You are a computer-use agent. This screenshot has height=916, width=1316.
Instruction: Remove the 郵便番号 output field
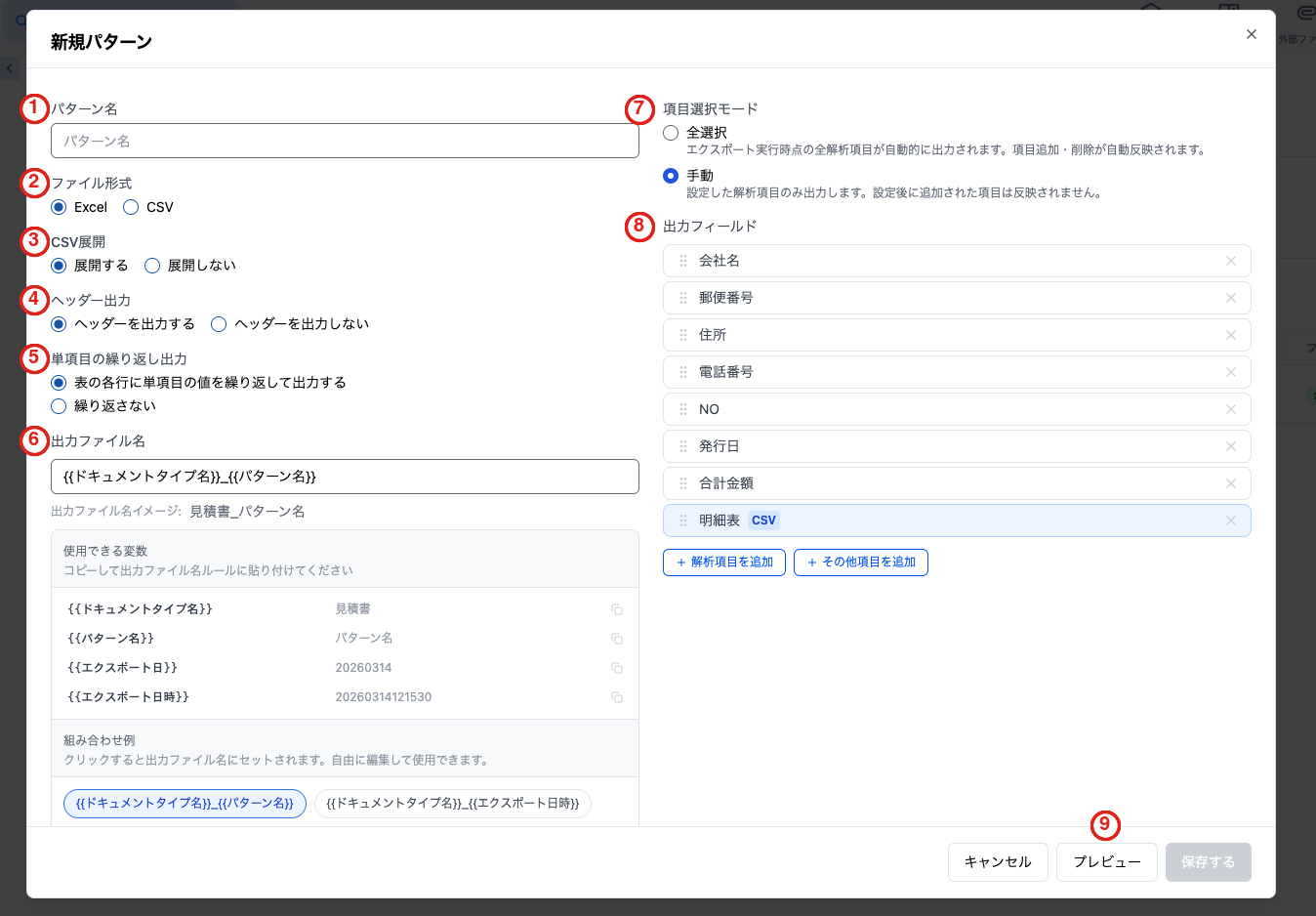[1231, 298]
